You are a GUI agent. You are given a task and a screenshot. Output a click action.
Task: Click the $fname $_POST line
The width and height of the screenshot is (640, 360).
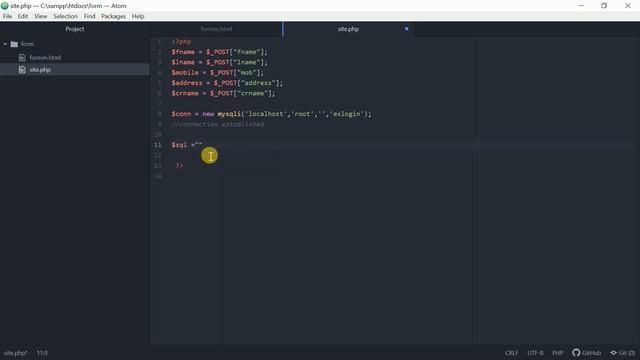220,52
